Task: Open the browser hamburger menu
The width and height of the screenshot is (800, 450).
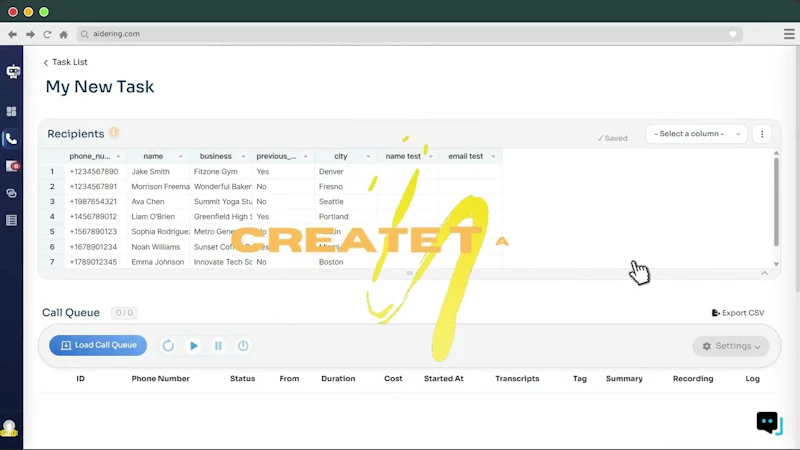Action: [789, 34]
